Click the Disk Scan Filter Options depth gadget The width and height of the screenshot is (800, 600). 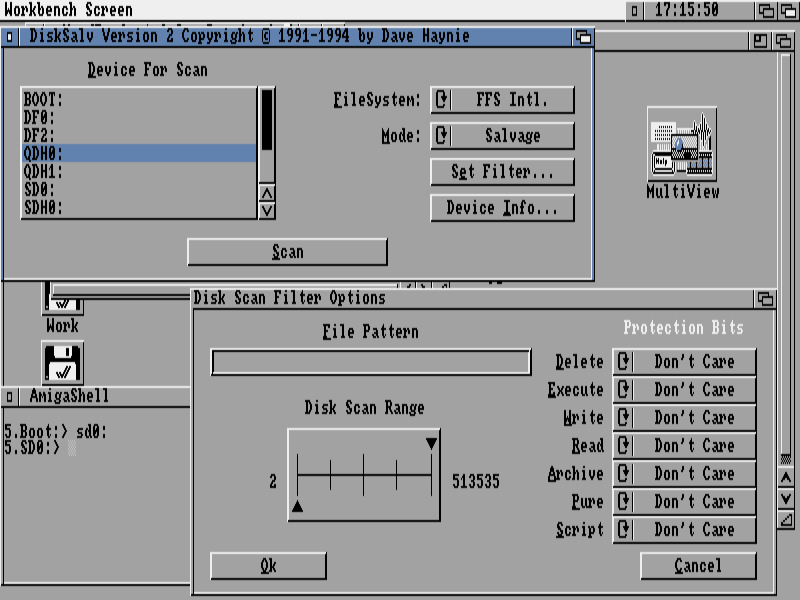click(x=765, y=298)
